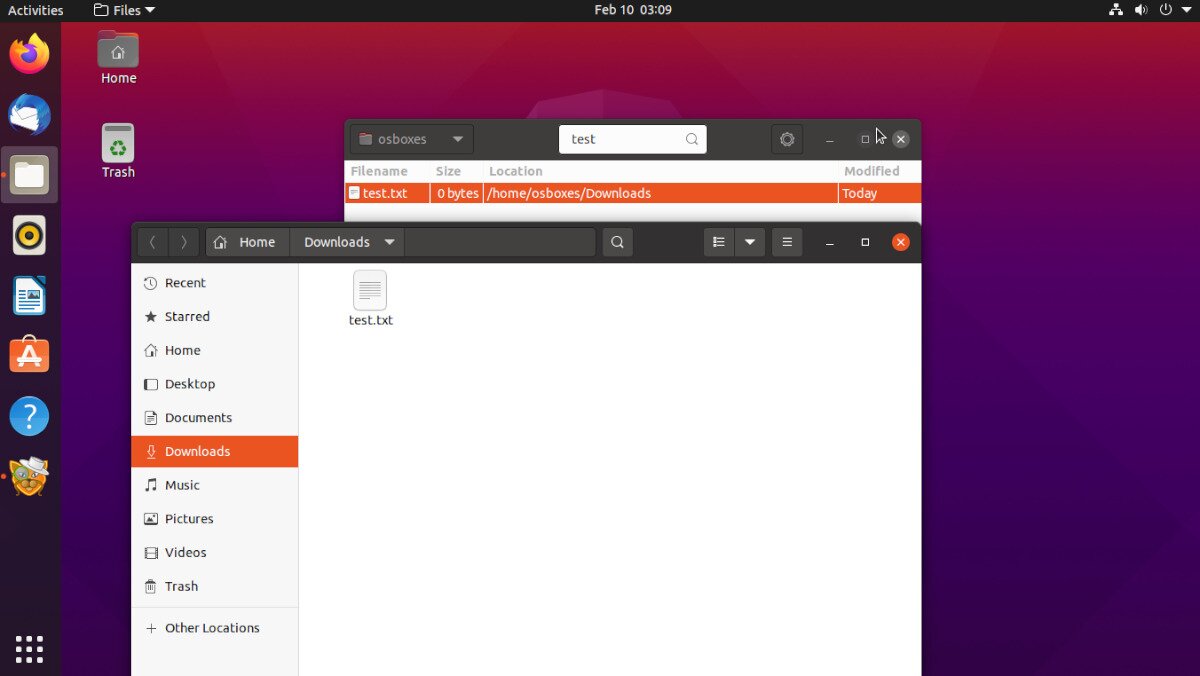
Task: Open Ubuntu Software from the dock
Action: coord(29,355)
